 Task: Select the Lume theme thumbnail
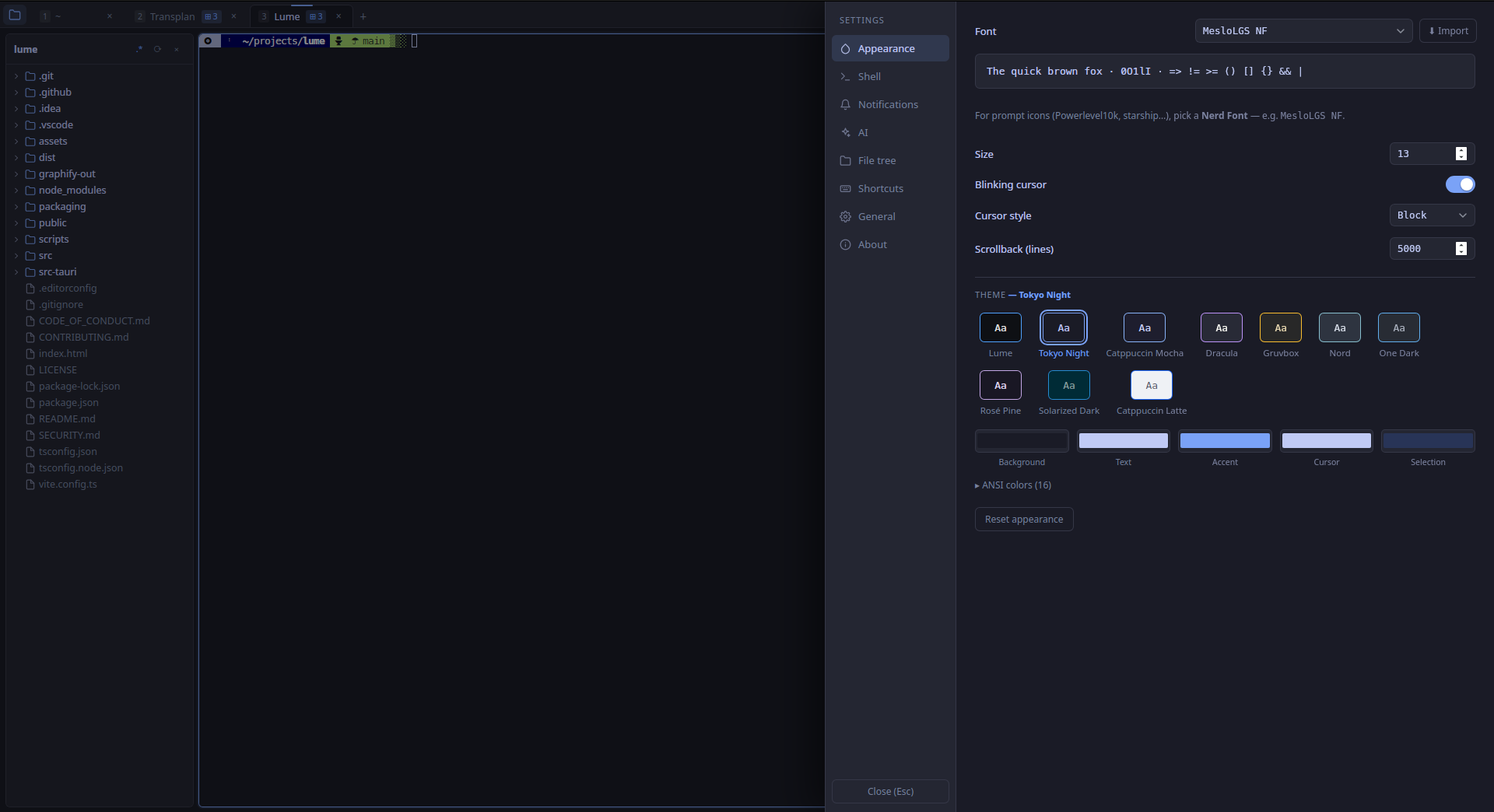(1001, 327)
